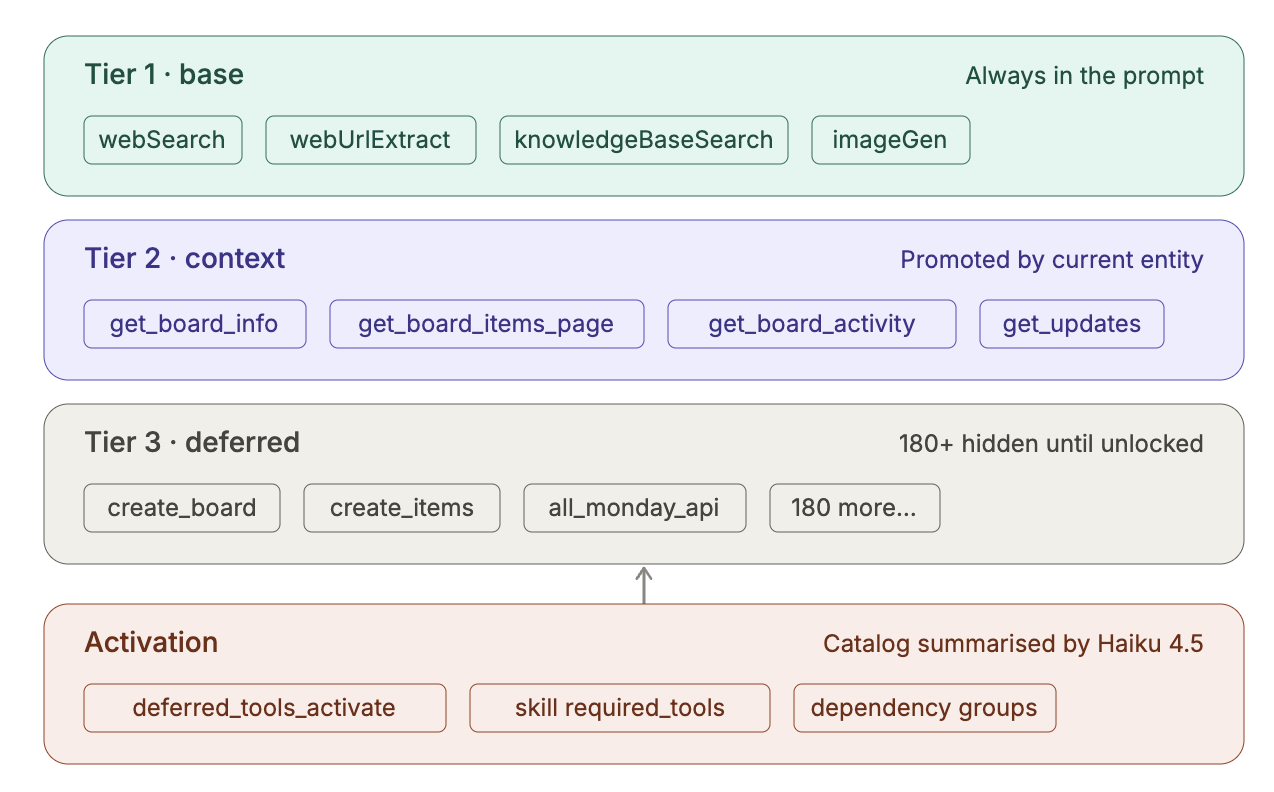The height and width of the screenshot is (792, 1274).
Task: Select the get_updates chip
Action: [x=1072, y=324]
